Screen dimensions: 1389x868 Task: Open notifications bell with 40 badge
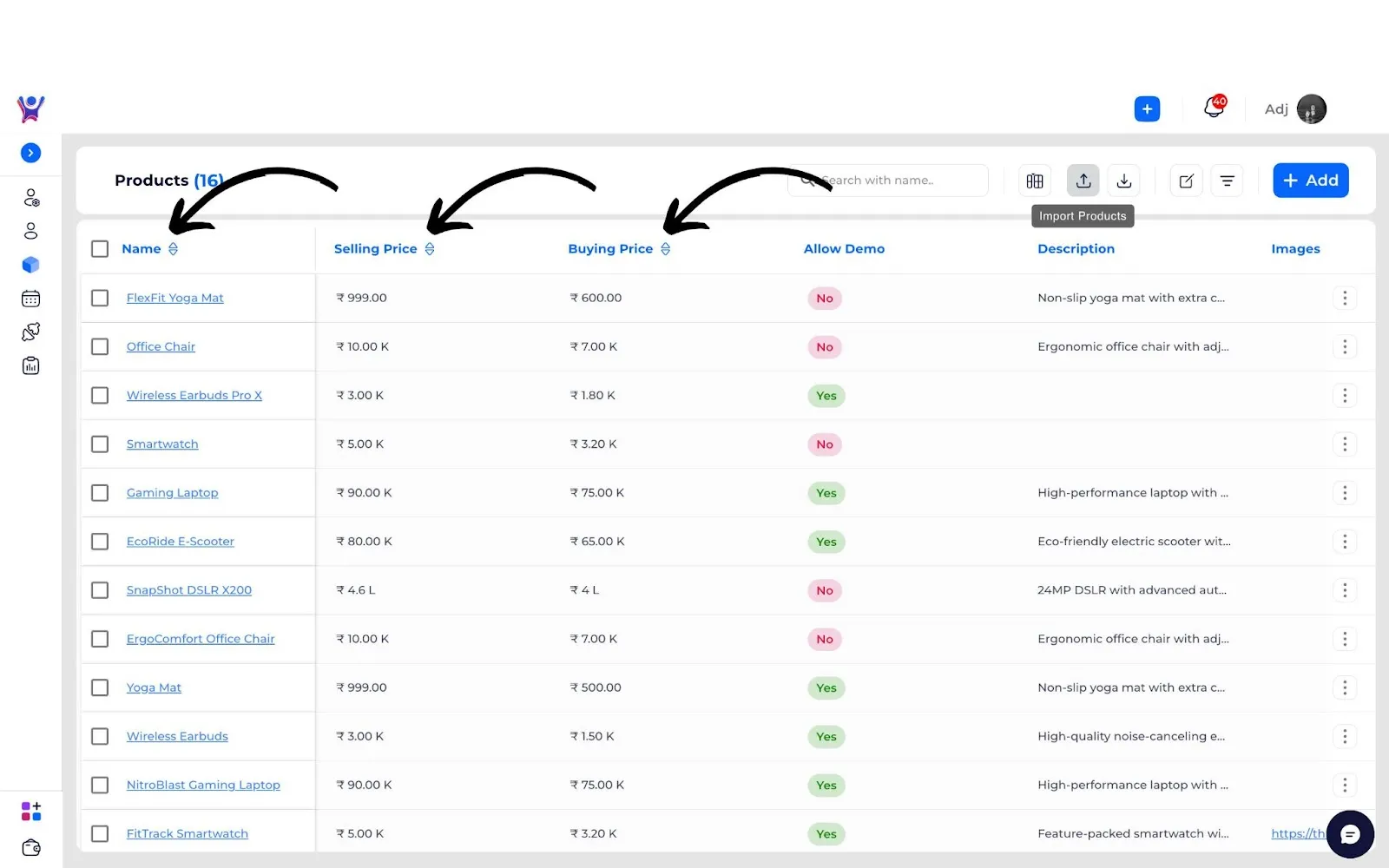pos(1215,107)
